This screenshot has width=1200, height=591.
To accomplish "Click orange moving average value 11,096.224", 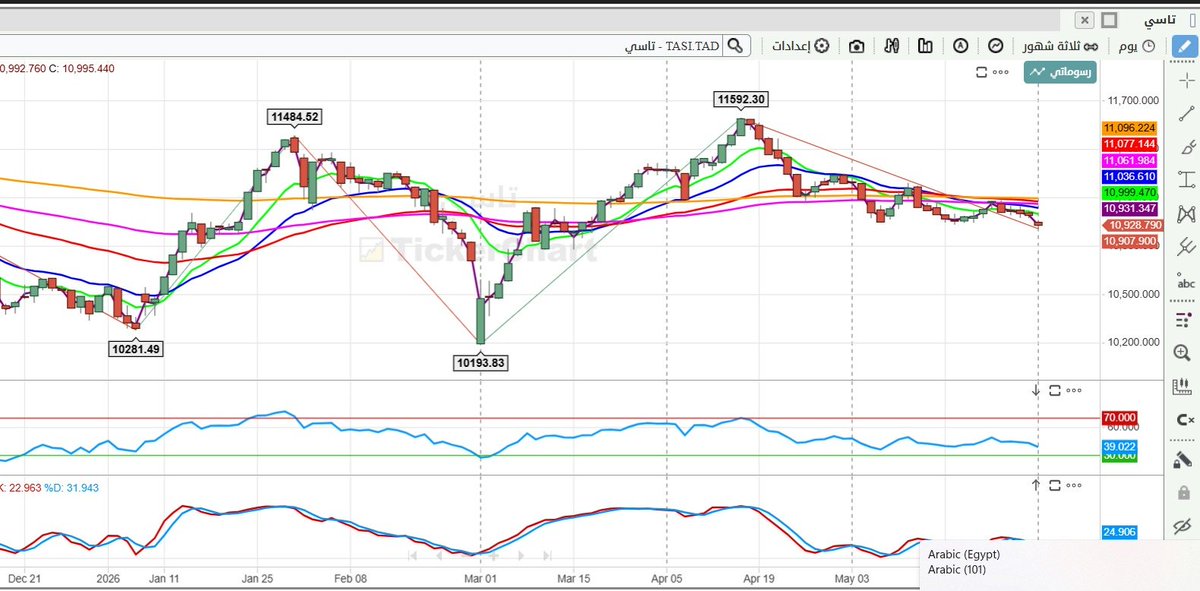I will click(x=1129, y=128).
